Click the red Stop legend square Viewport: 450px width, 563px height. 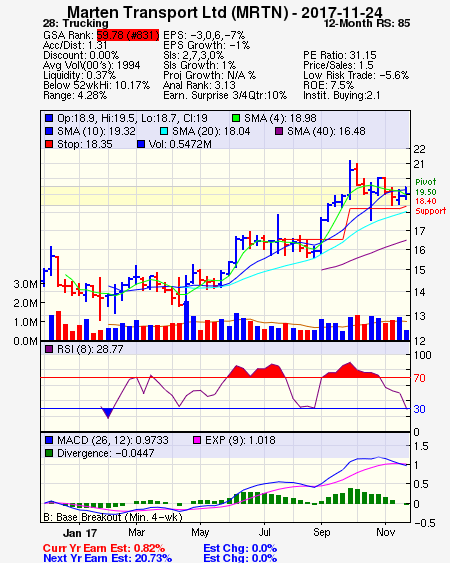49,144
